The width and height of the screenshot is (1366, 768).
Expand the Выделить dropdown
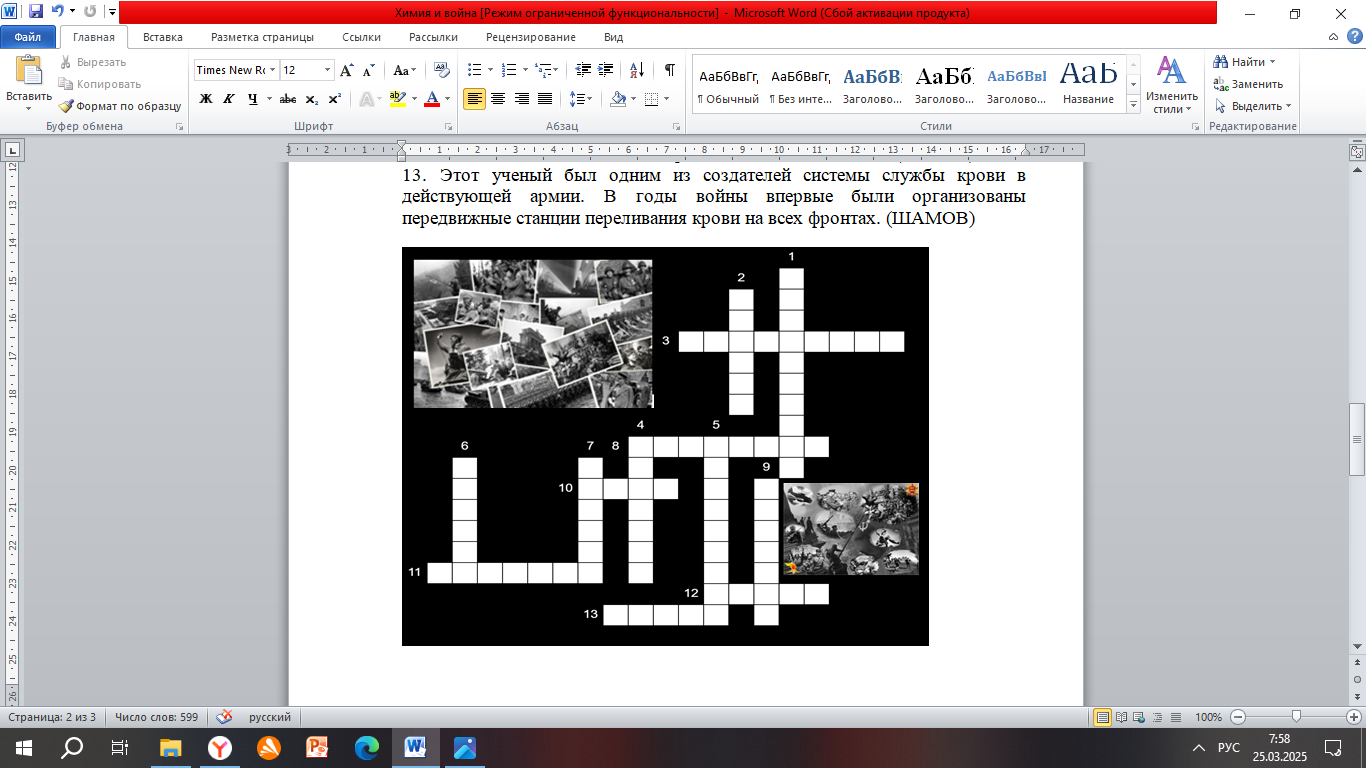pyautogui.click(x=1254, y=106)
